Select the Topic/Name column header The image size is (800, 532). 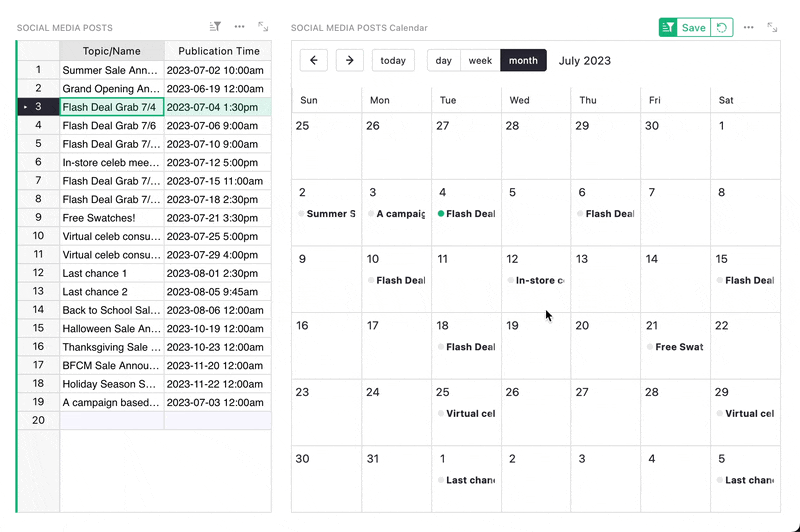point(111,51)
